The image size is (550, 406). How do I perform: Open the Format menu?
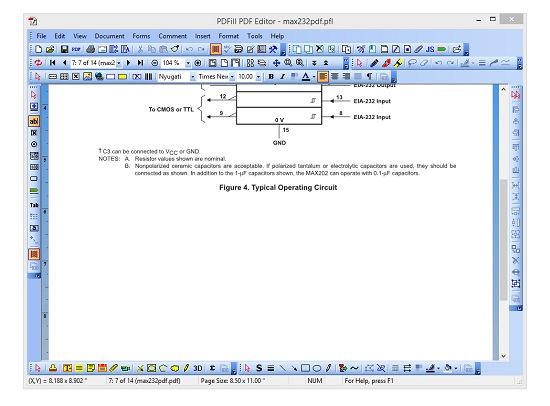point(228,36)
